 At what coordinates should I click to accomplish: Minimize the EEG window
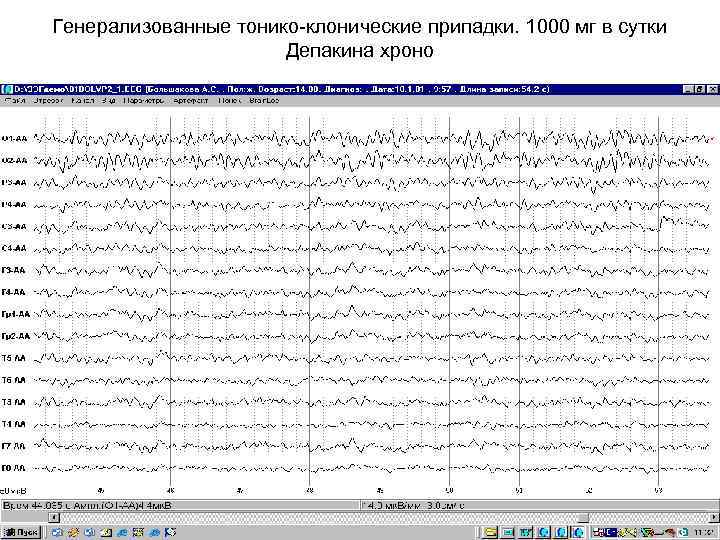[x=687, y=89]
